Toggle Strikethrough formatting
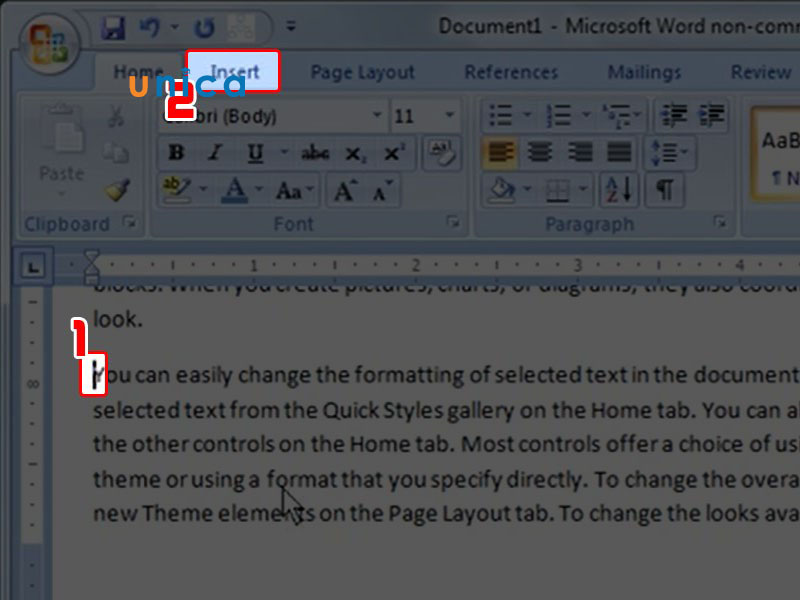Image resolution: width=800 pixels, height=600 pixels. pyautogui.click(x=315, y=153)
